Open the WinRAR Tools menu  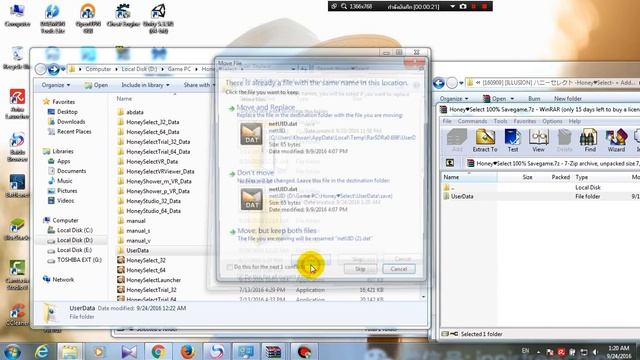click(x=500, y=121)
